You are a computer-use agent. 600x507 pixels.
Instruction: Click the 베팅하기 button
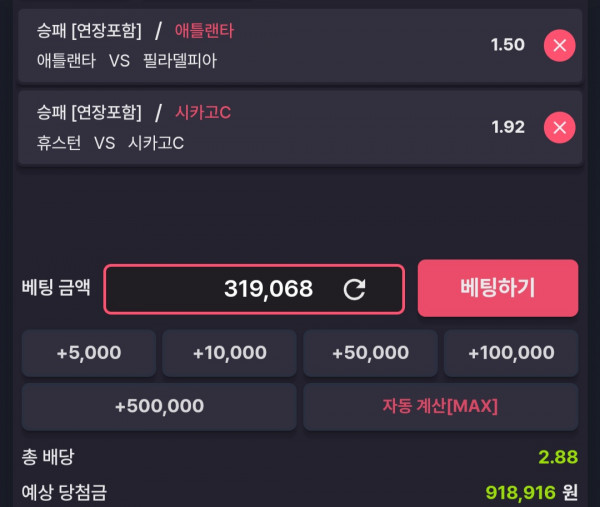[498, 288]
